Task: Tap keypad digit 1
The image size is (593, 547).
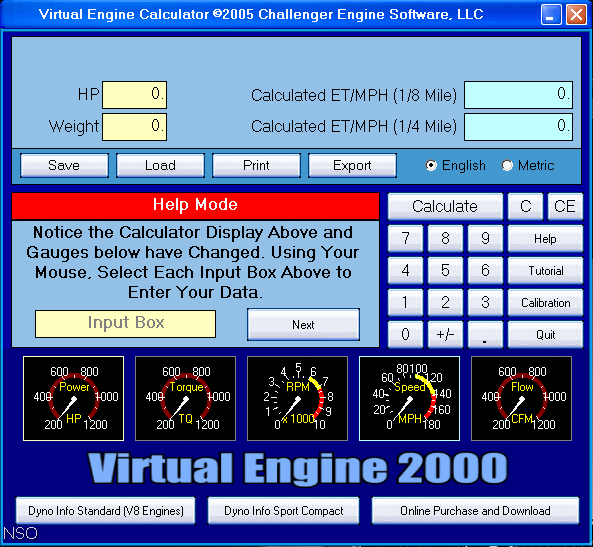Action: tap(405, 303)
